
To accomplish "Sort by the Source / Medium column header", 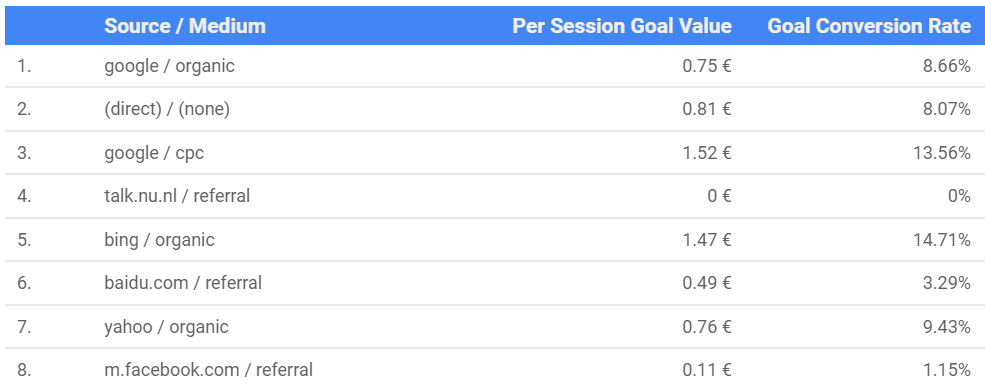I will pyautogui.click(x=185, y=26).
